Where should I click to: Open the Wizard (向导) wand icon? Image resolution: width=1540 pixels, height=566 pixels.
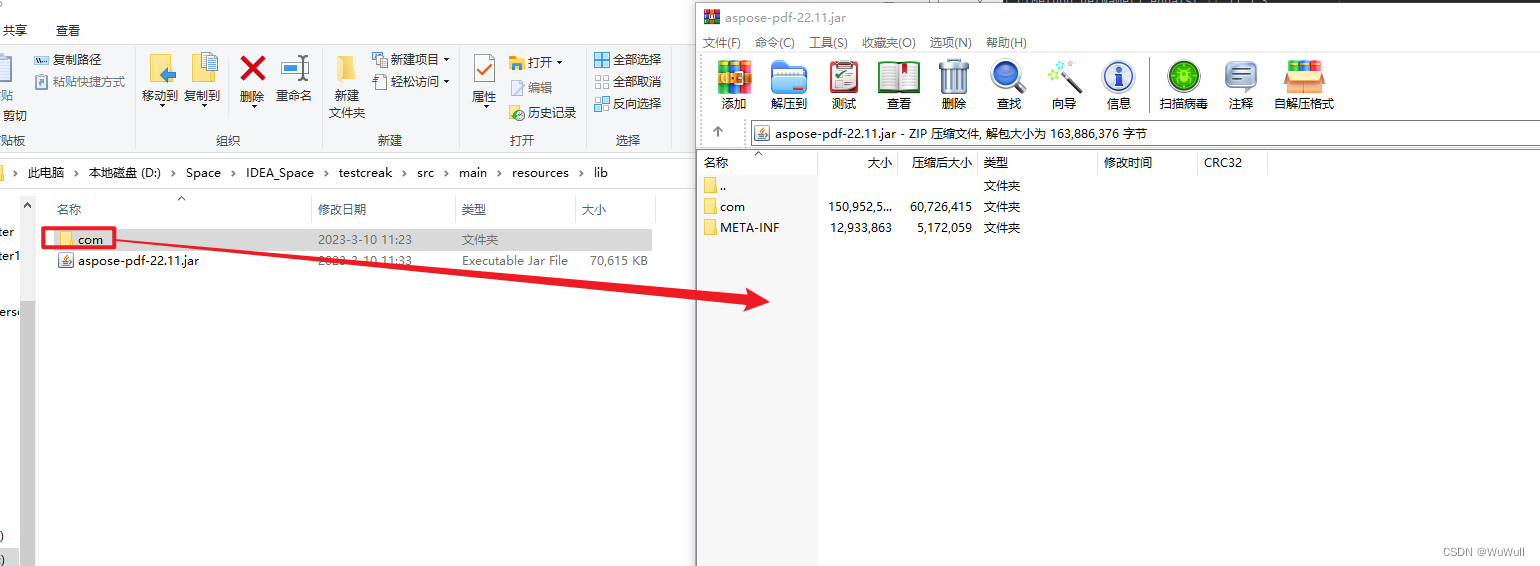[x=1064, y=84]
